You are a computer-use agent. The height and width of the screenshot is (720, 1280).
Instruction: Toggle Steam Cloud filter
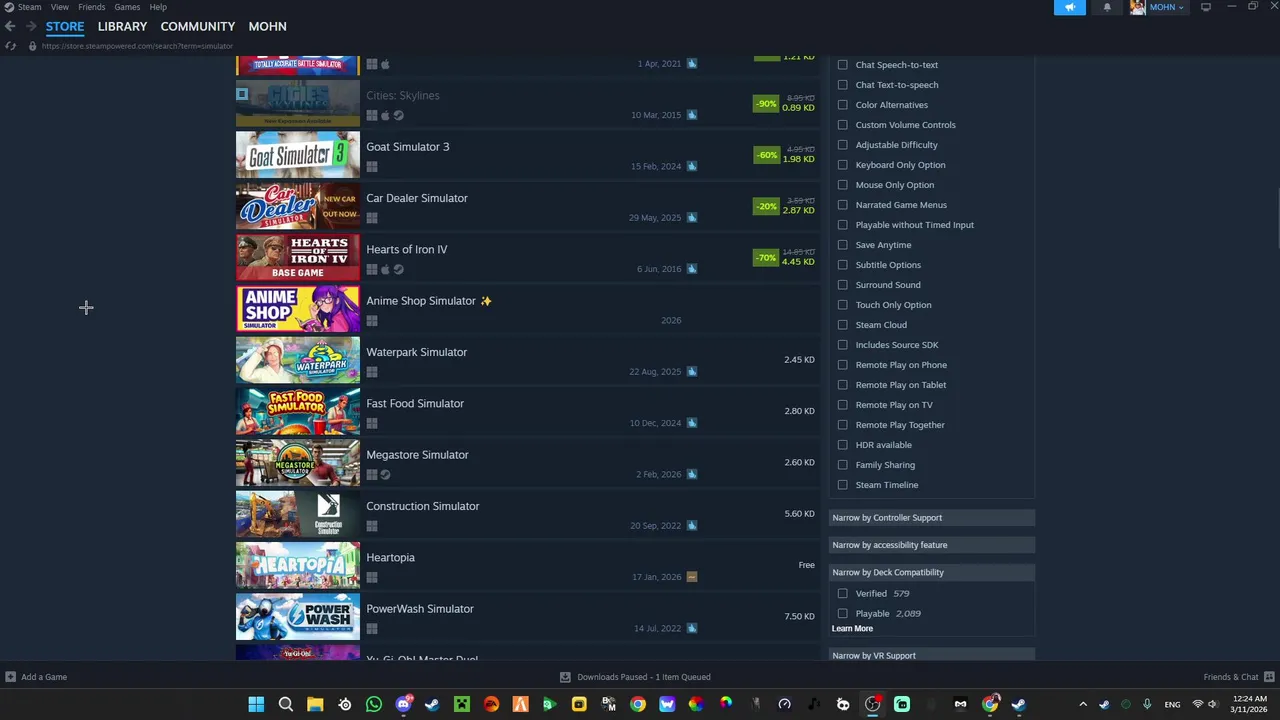point(842,325)
